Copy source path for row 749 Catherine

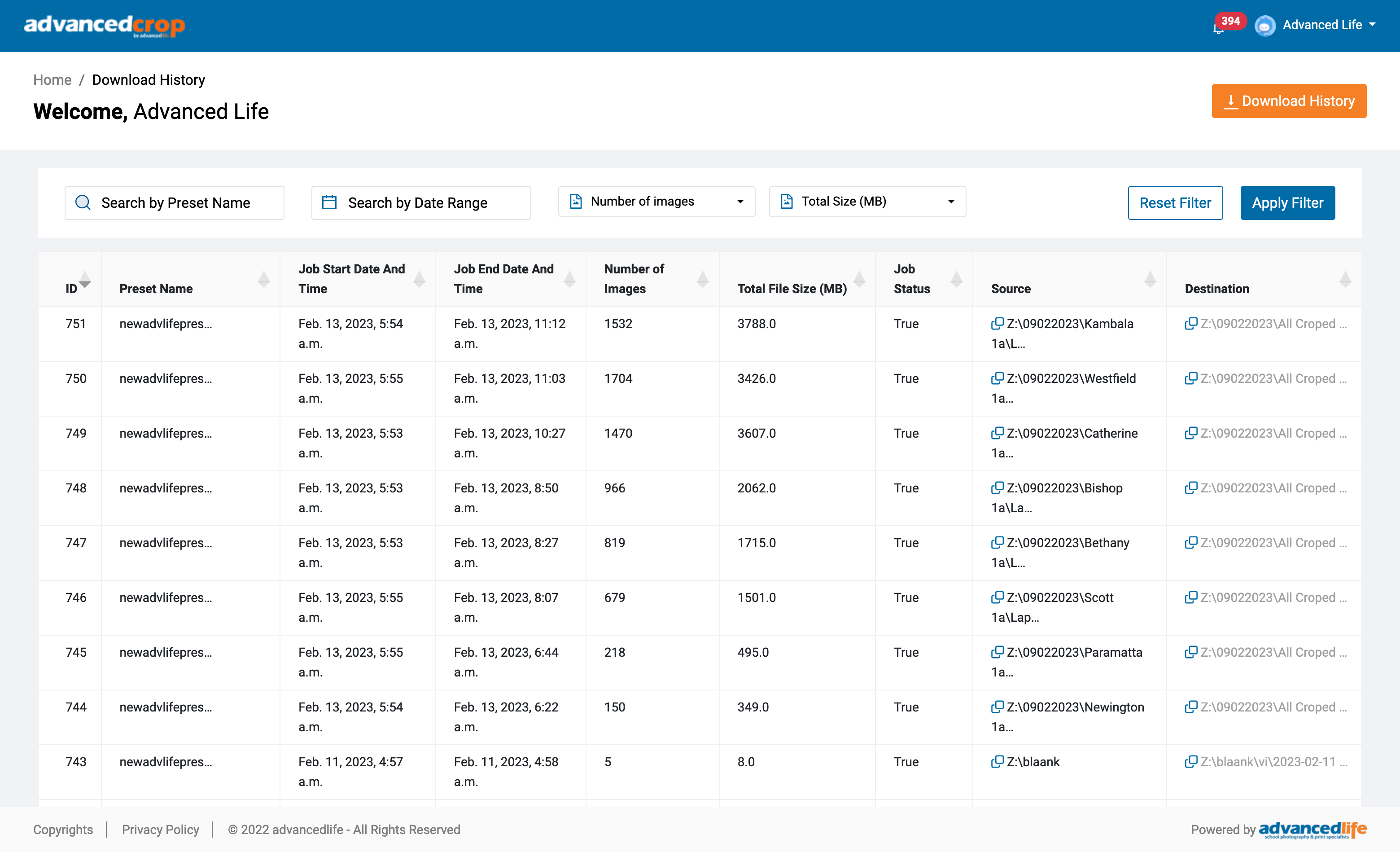(997, 433)
